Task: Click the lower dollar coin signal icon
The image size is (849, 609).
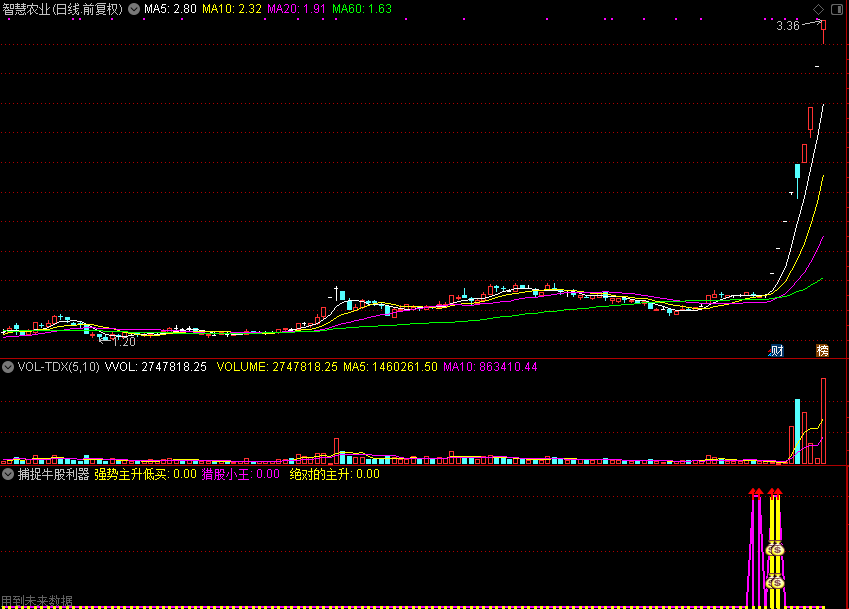Action: (778, 583)
